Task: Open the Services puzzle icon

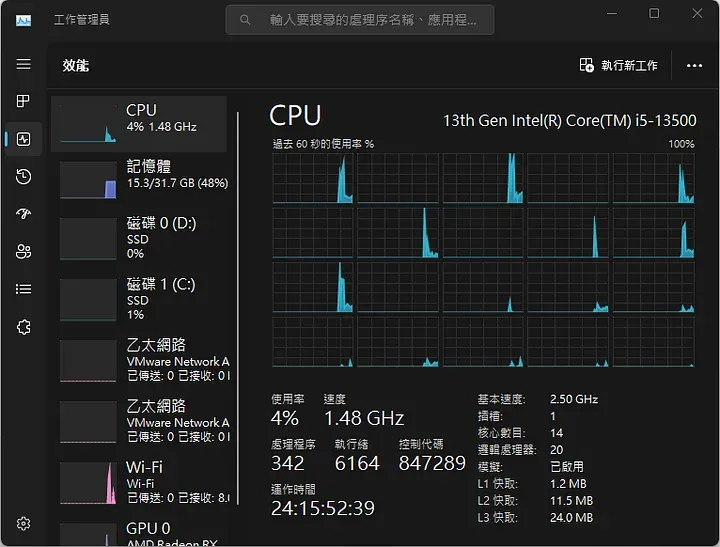Action: (x=23, y=327)
